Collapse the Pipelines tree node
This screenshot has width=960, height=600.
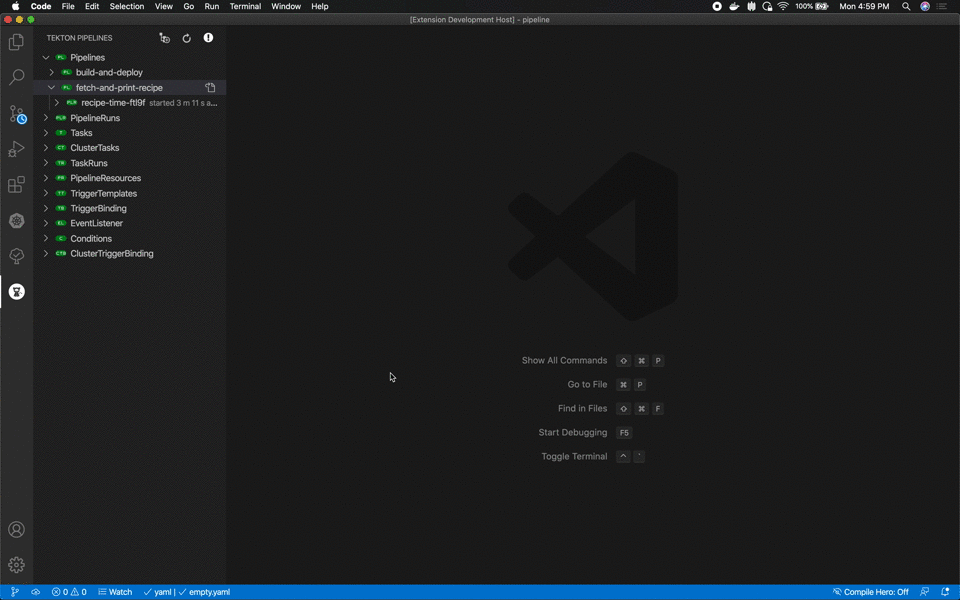[46, 58]
